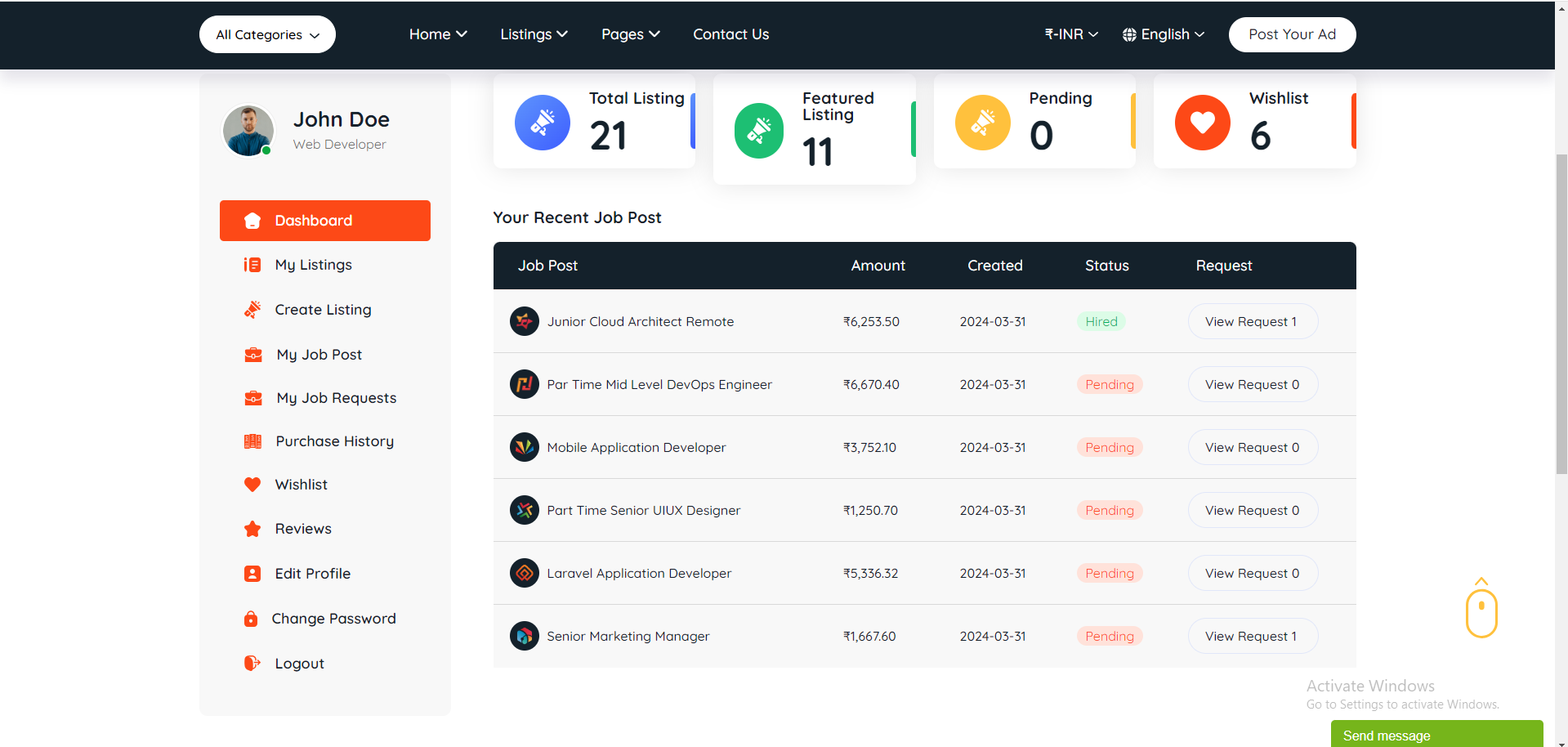
Task: Expand the All Categories dropdown
Action: (267, 34)
